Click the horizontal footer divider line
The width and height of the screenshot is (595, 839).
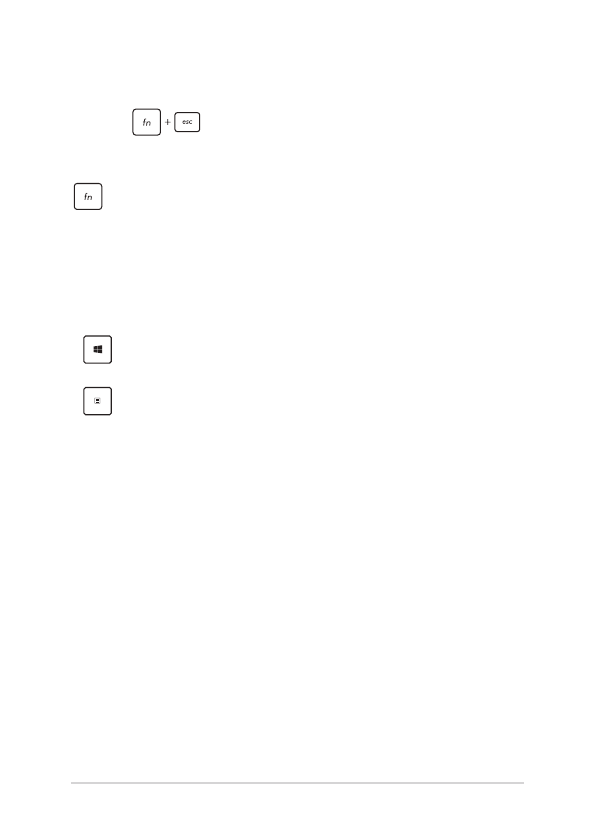(x=298, y=783)
